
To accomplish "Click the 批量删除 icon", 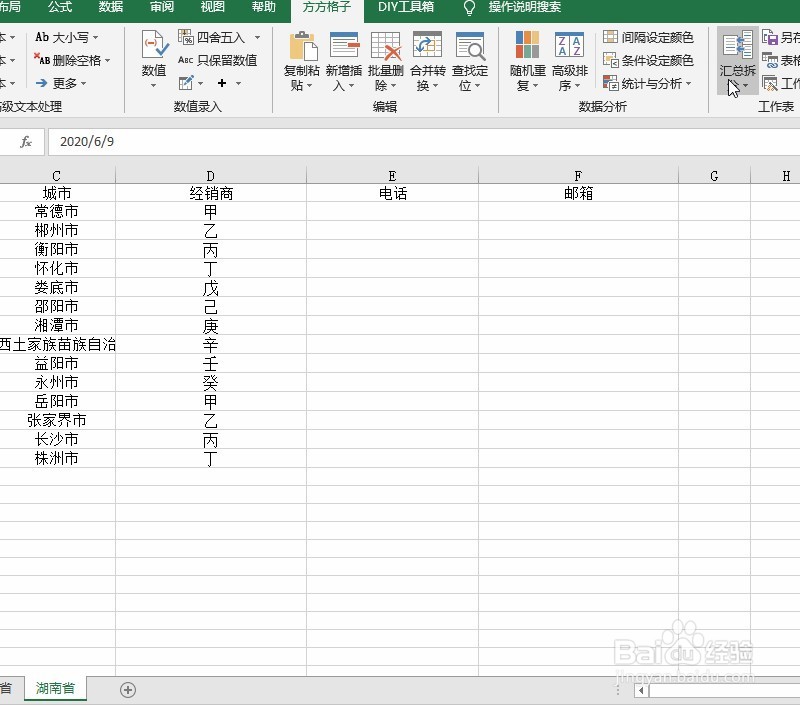I will (386, 46).
